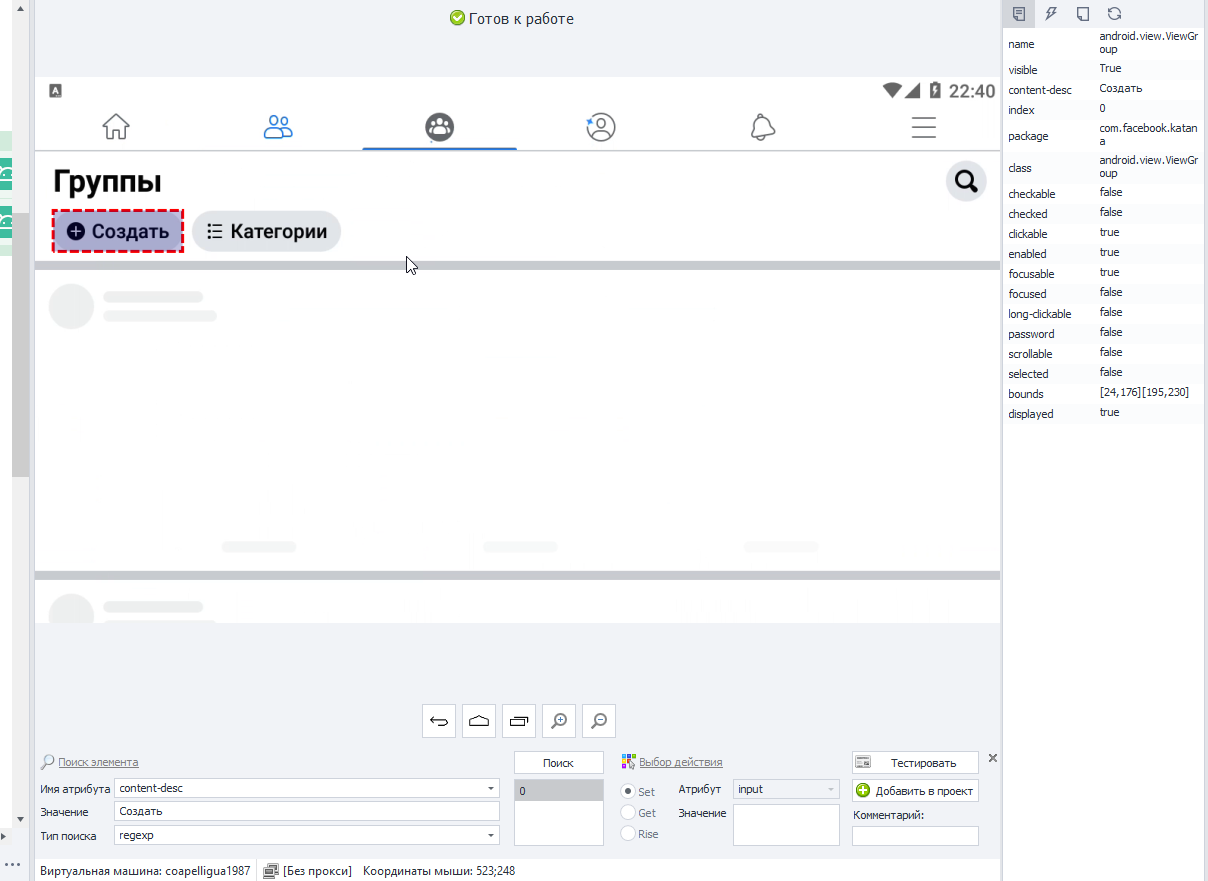Click the refresh icon in properties panel

tap(1114, 13)
